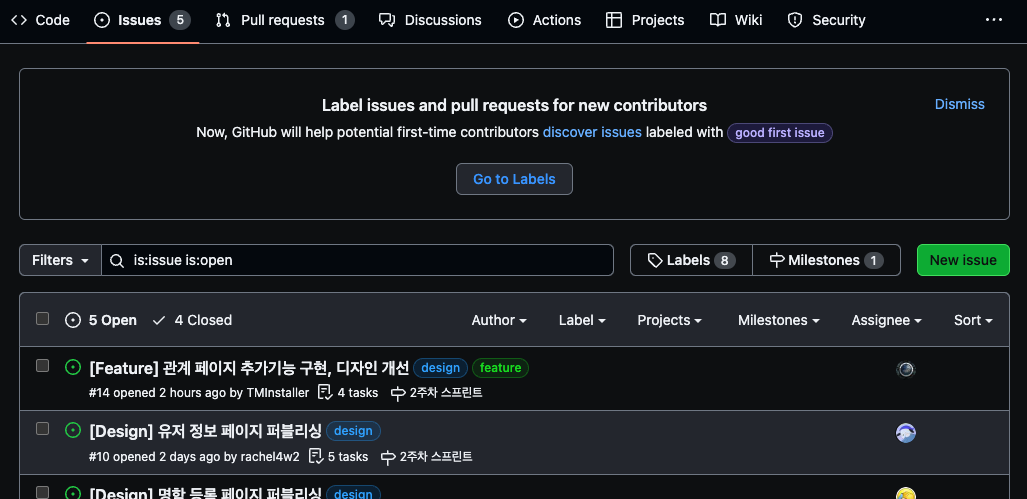1027x499 pixels.
Task: Expand the Filters dropdown
Action: (60, 260)
